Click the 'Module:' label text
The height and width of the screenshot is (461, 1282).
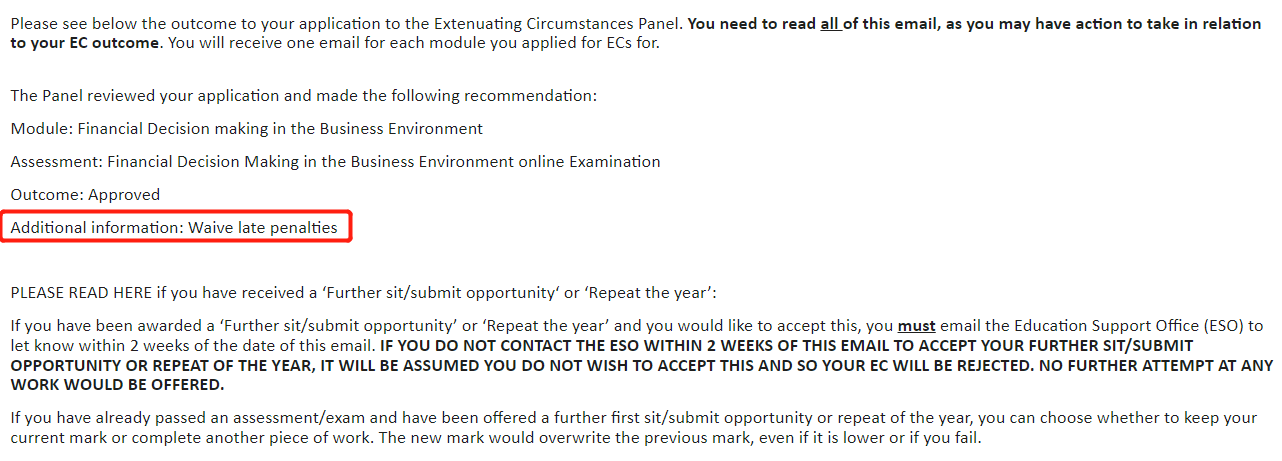click(x=41, y=129)
